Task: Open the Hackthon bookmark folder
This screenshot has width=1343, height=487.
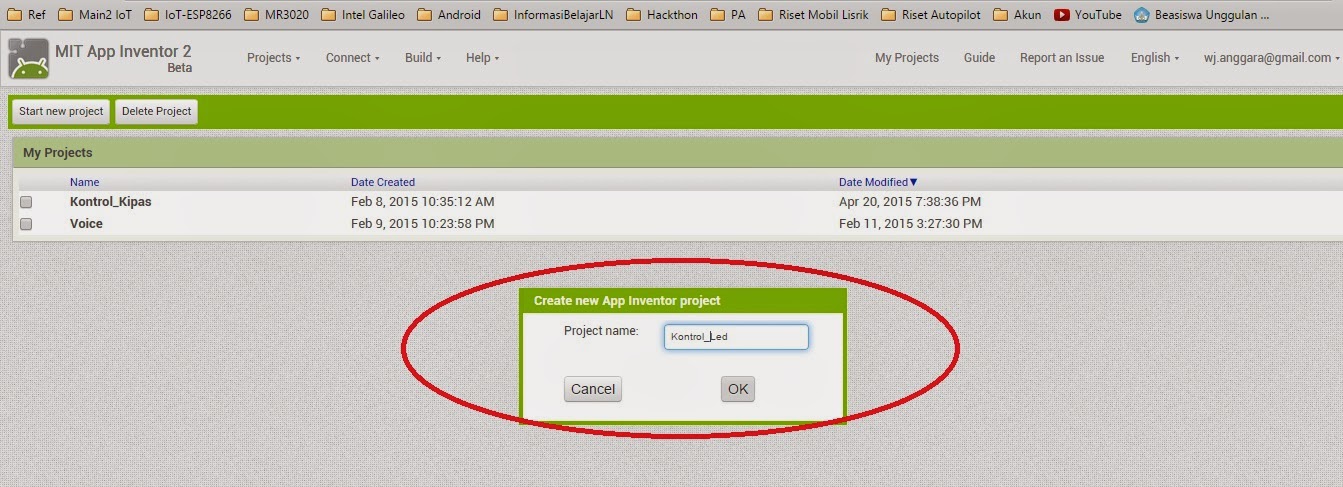Action: click(x=662, y=15)
